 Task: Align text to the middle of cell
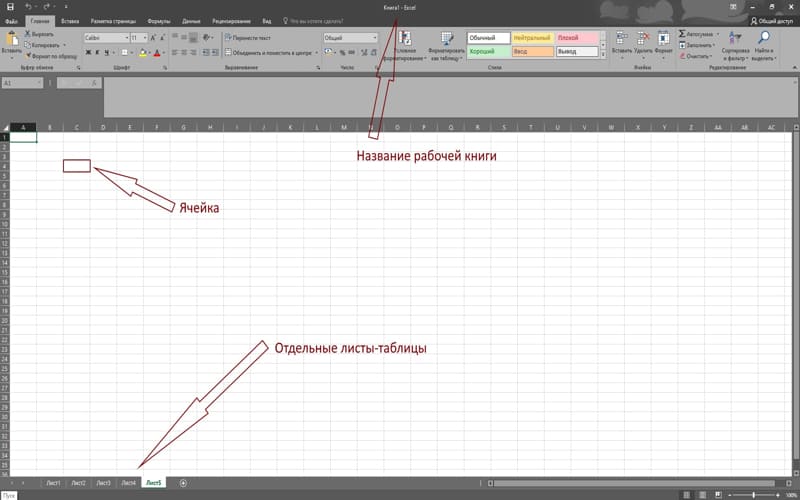tap(184, 37)
